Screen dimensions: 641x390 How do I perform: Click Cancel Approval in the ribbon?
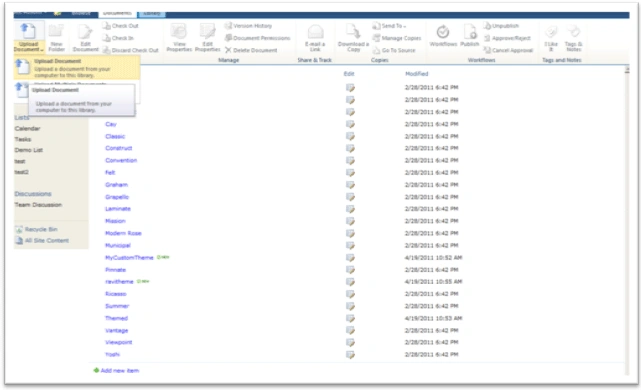(x=508, y=50)
